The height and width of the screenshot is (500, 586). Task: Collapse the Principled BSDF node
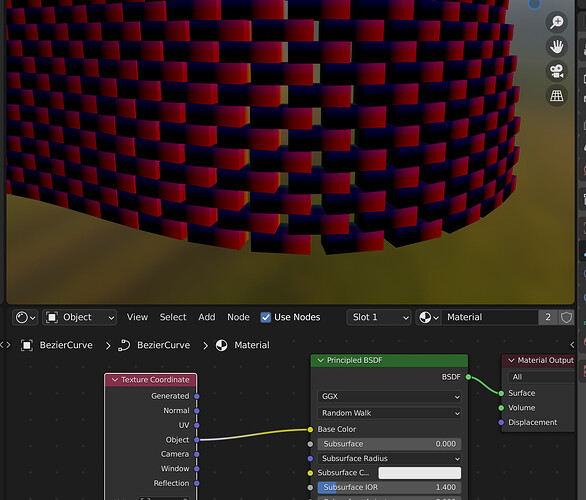[x=320, y=360]
